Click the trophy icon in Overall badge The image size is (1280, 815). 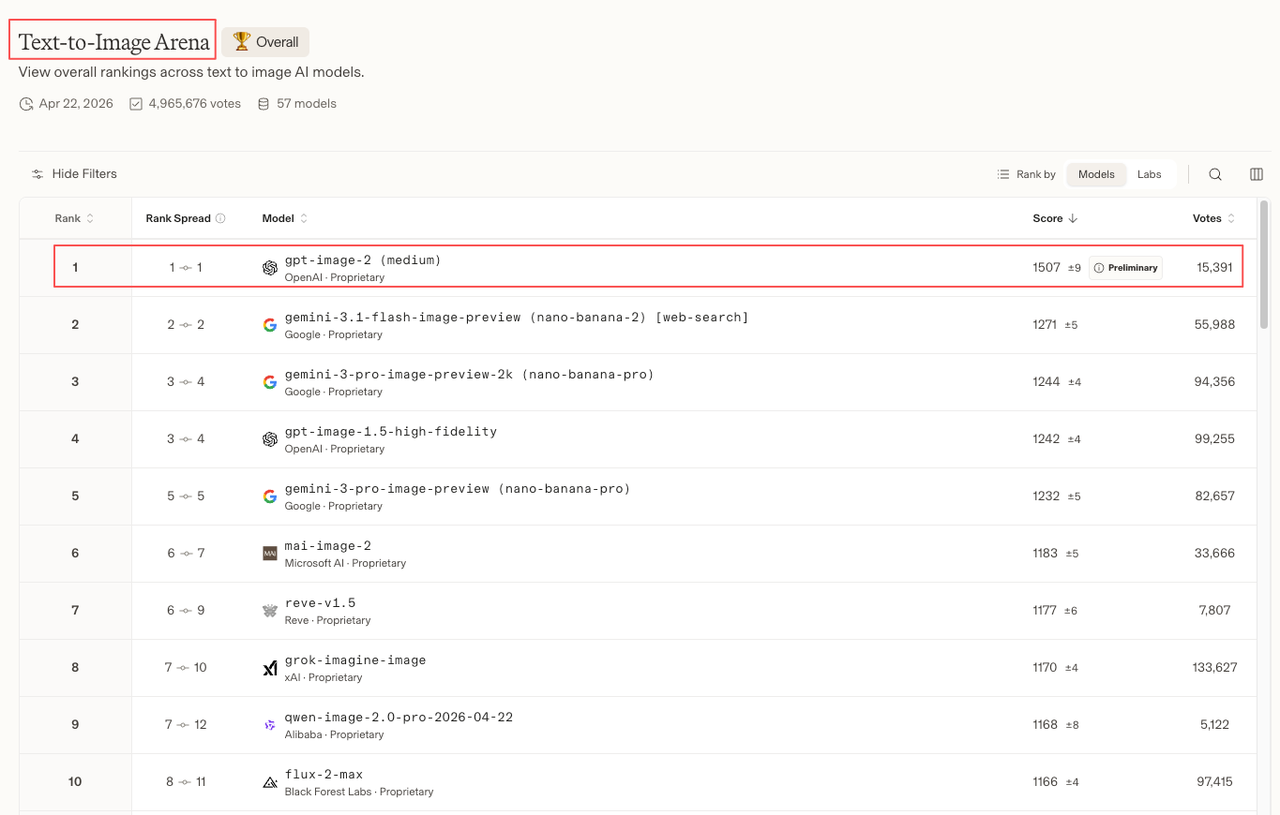pos(241,42)
